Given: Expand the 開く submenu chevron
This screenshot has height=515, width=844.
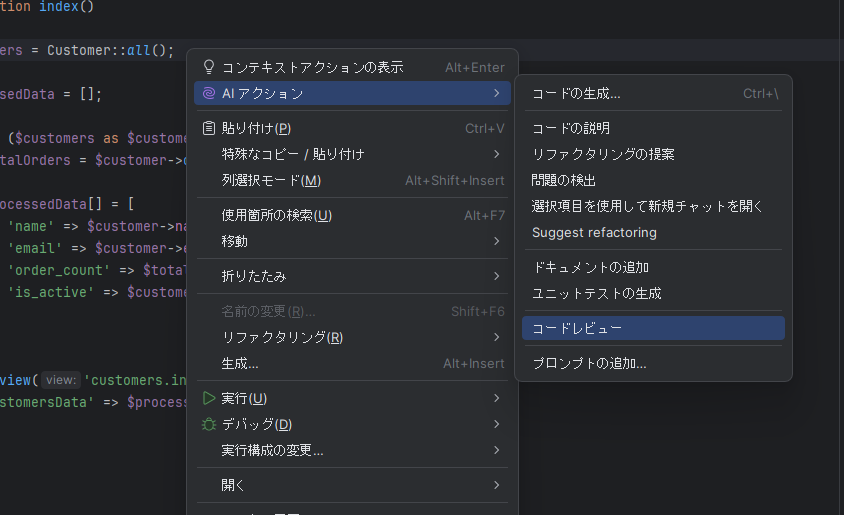Looking at the screenshot, I should (x=497, y=485).
